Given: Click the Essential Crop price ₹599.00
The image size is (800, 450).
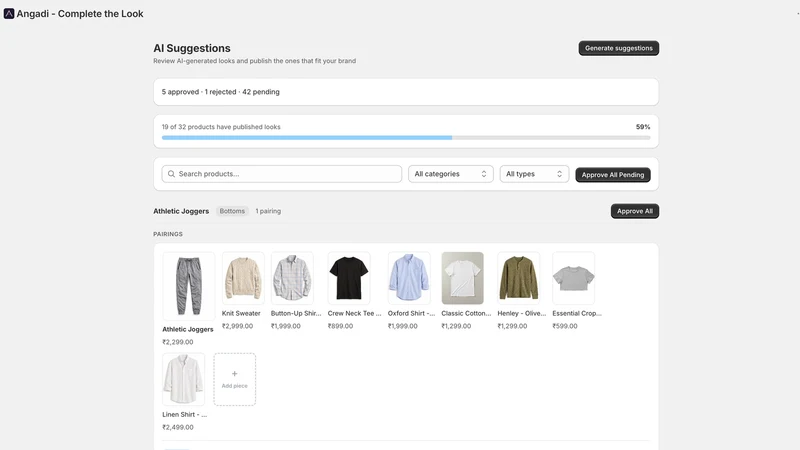Looking at the screenshot, I should (x=565, y=326).
